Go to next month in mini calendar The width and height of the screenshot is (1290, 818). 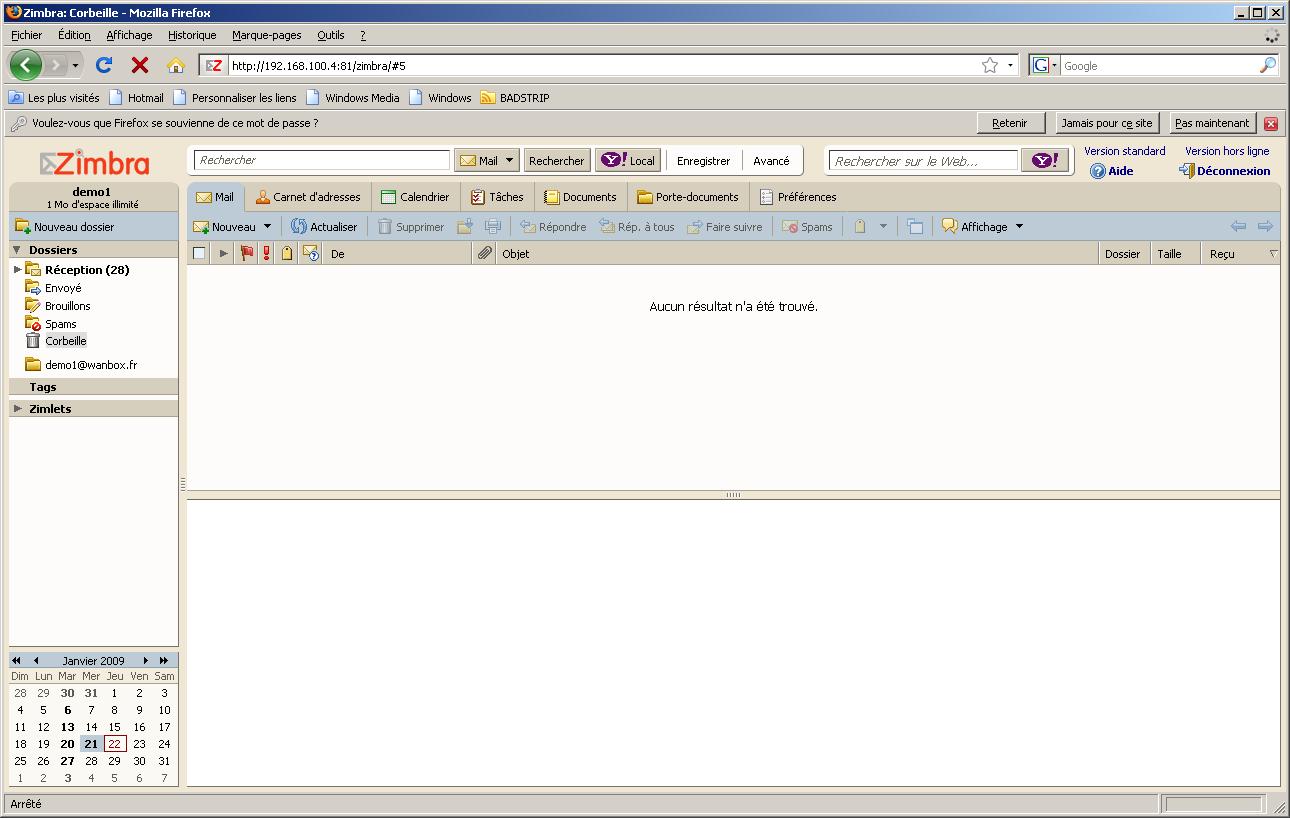(x=145, y=660)
